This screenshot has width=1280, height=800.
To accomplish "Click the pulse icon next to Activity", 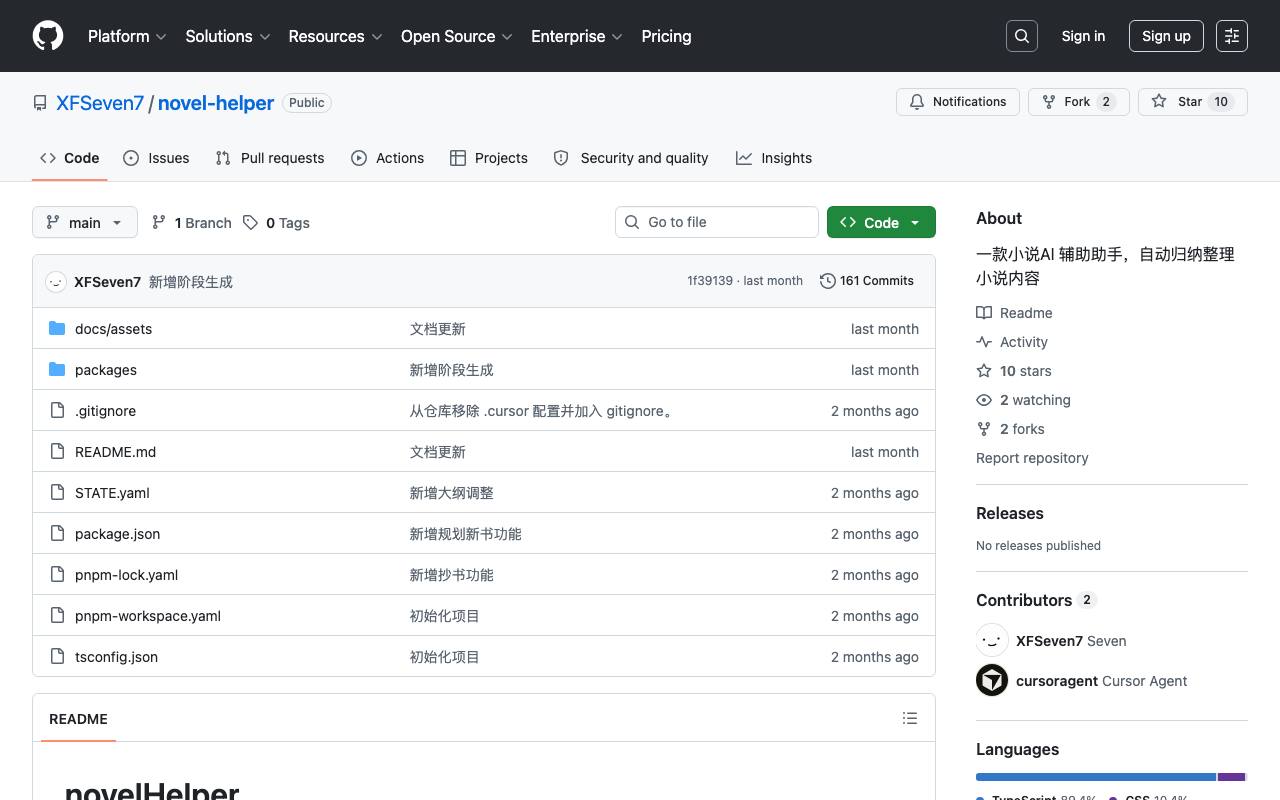I will tap(984, 342).
